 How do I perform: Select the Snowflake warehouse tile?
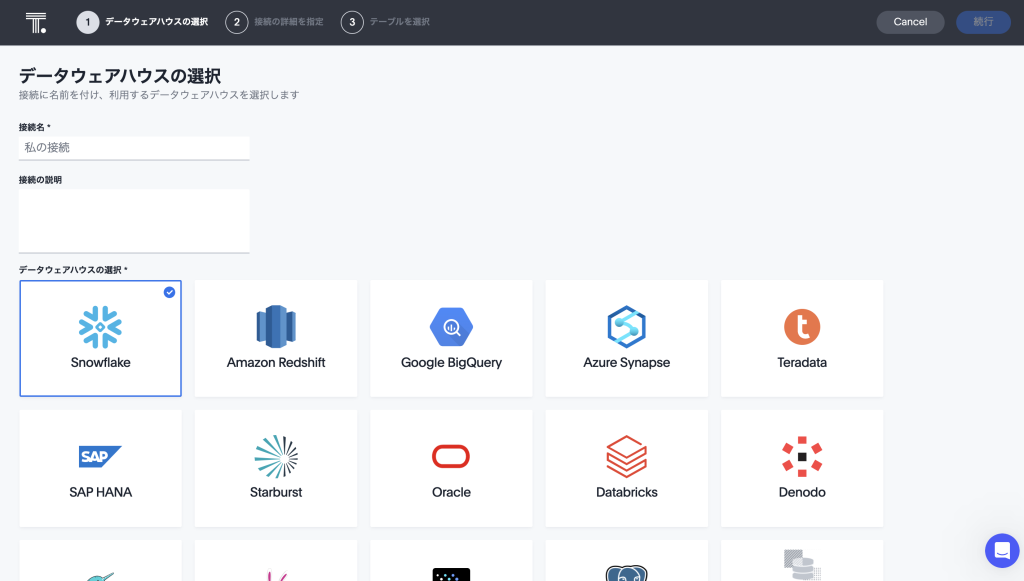(x=100, y=338)
